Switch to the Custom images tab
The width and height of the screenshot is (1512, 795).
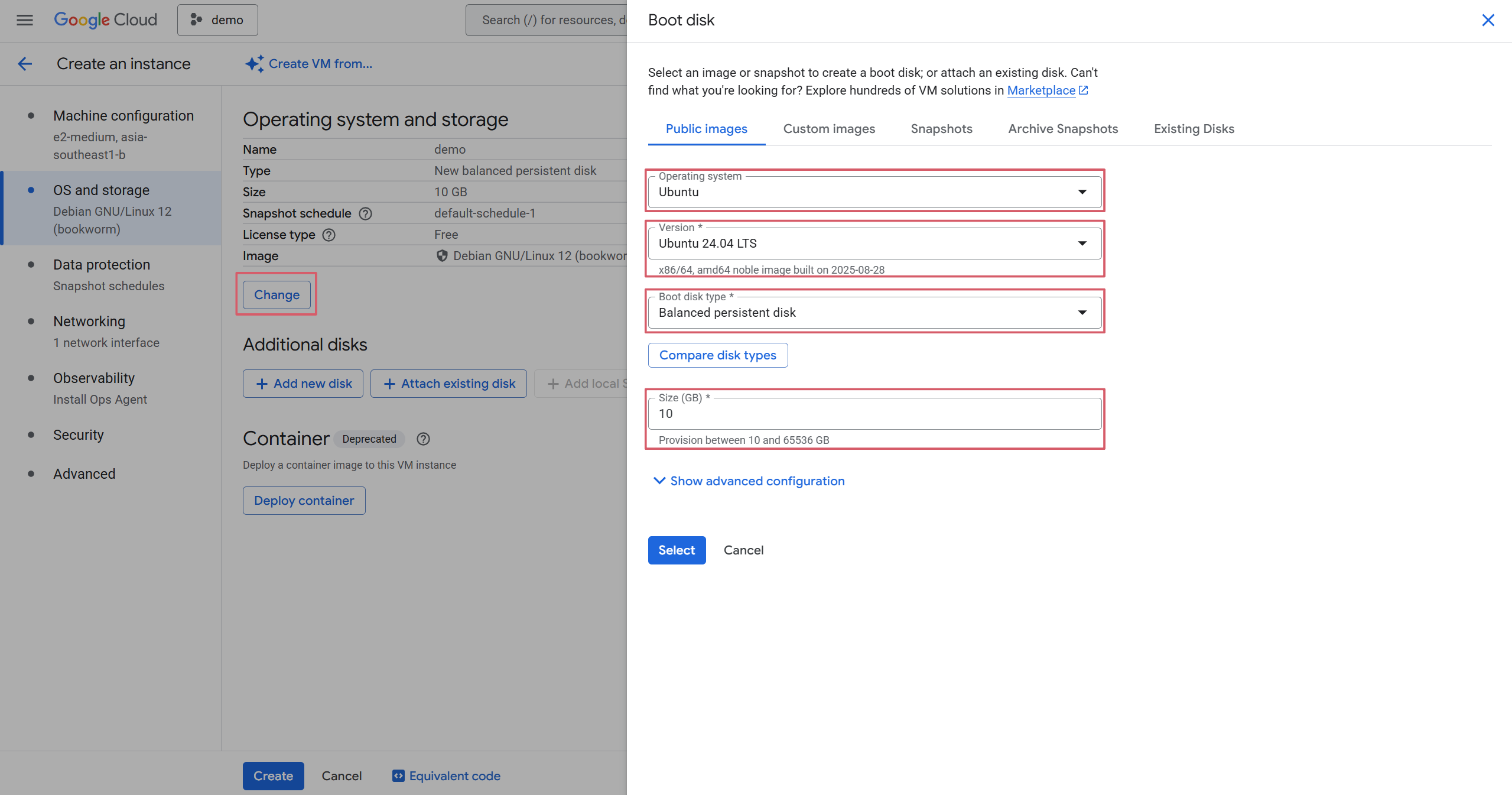(x=829, y=129)
